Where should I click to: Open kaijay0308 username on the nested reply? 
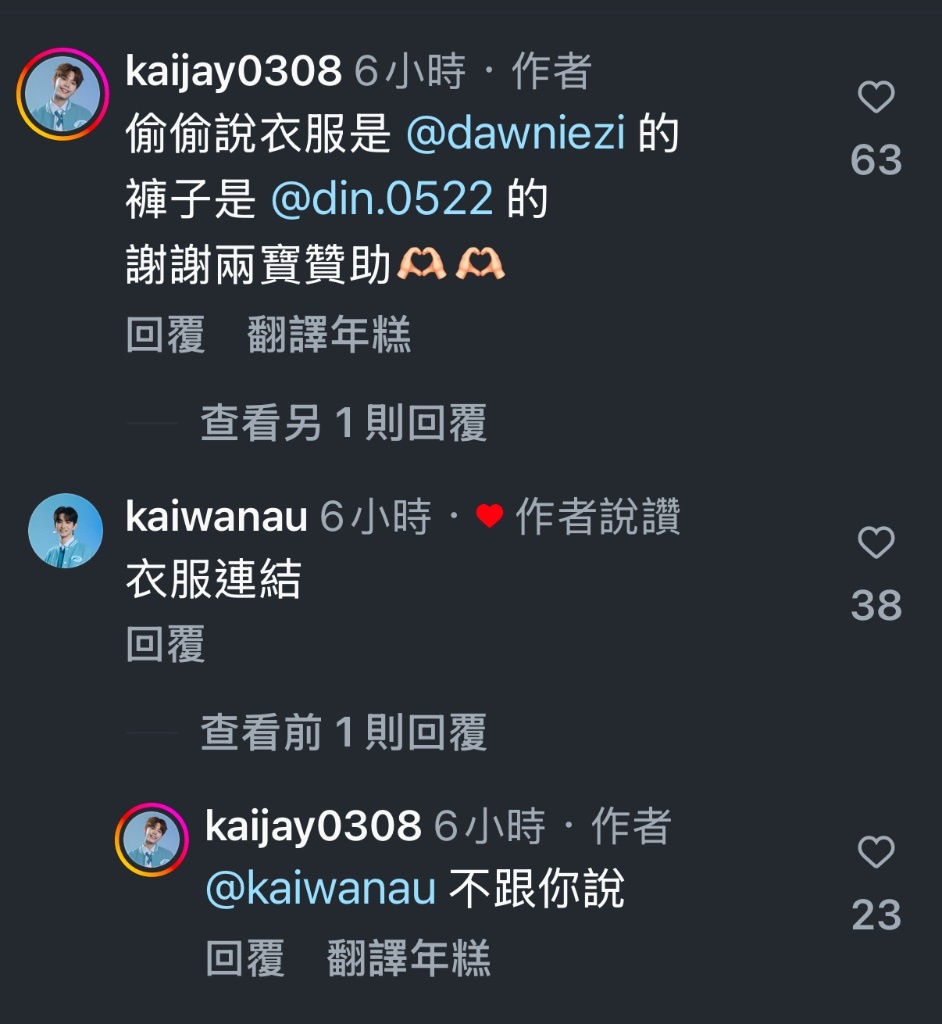(314, 825)
